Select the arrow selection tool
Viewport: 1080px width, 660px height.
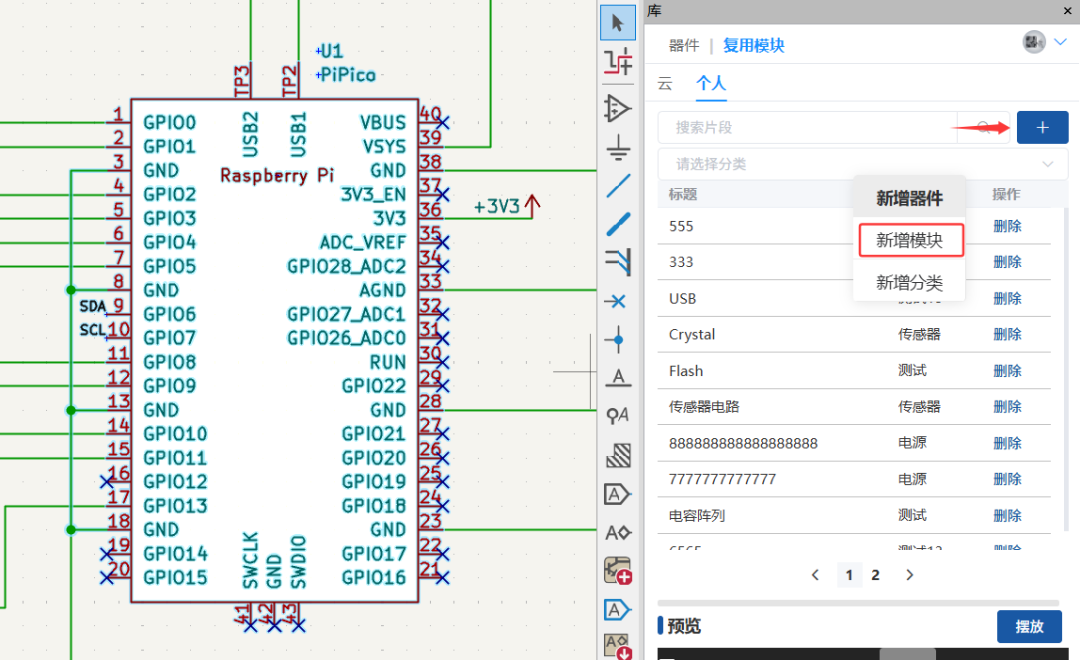618,21
